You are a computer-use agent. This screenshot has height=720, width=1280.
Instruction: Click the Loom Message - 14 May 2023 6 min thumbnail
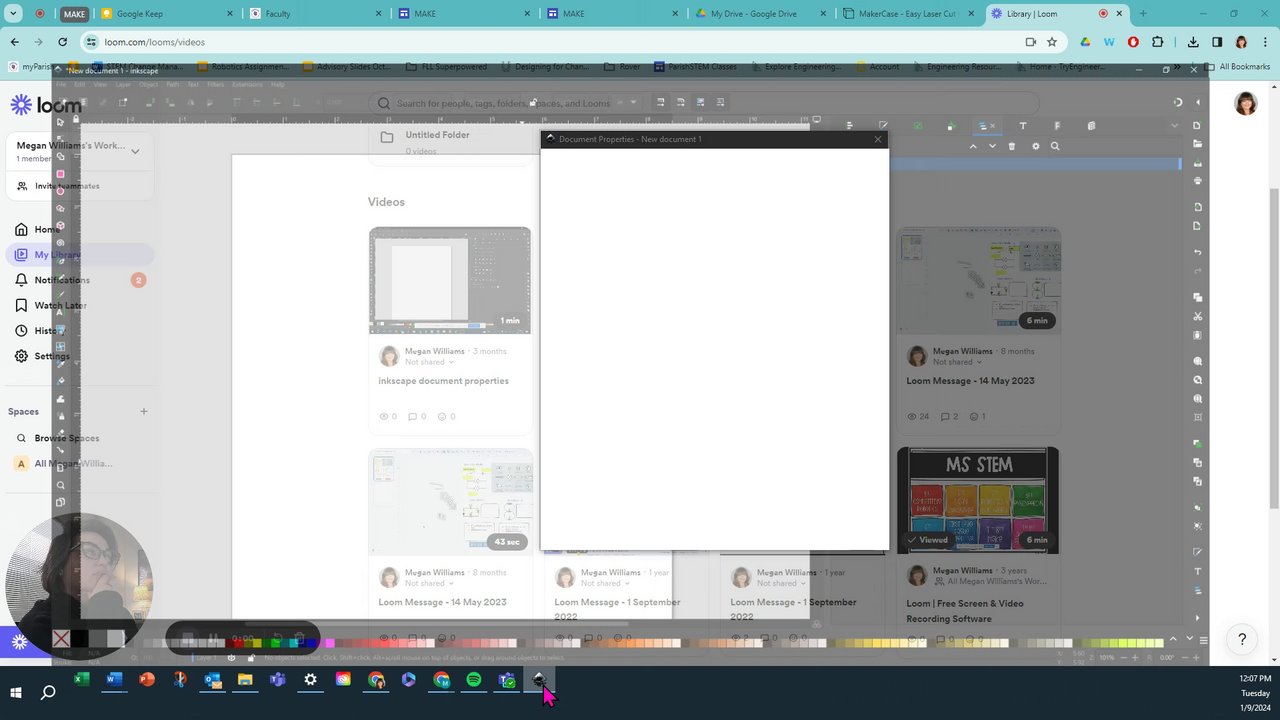pyautogui.click(x=978, y=280)
